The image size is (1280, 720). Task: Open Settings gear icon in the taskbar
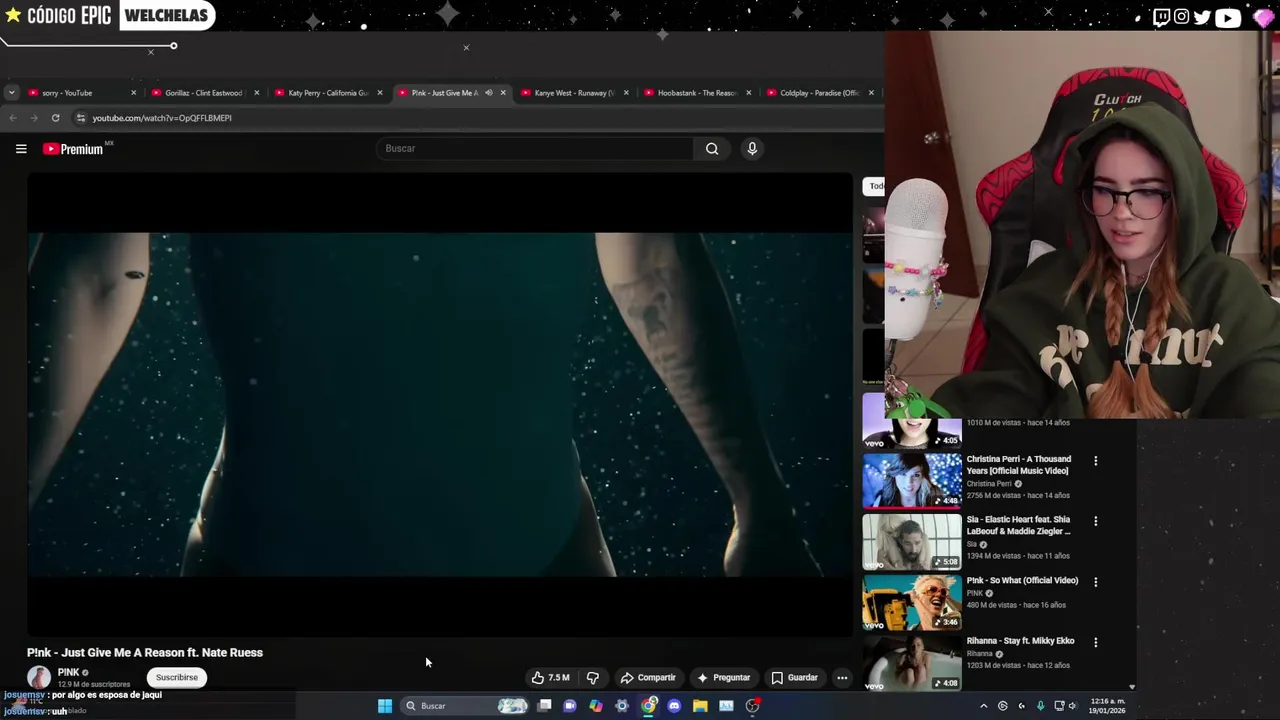[x=622, y=706]
